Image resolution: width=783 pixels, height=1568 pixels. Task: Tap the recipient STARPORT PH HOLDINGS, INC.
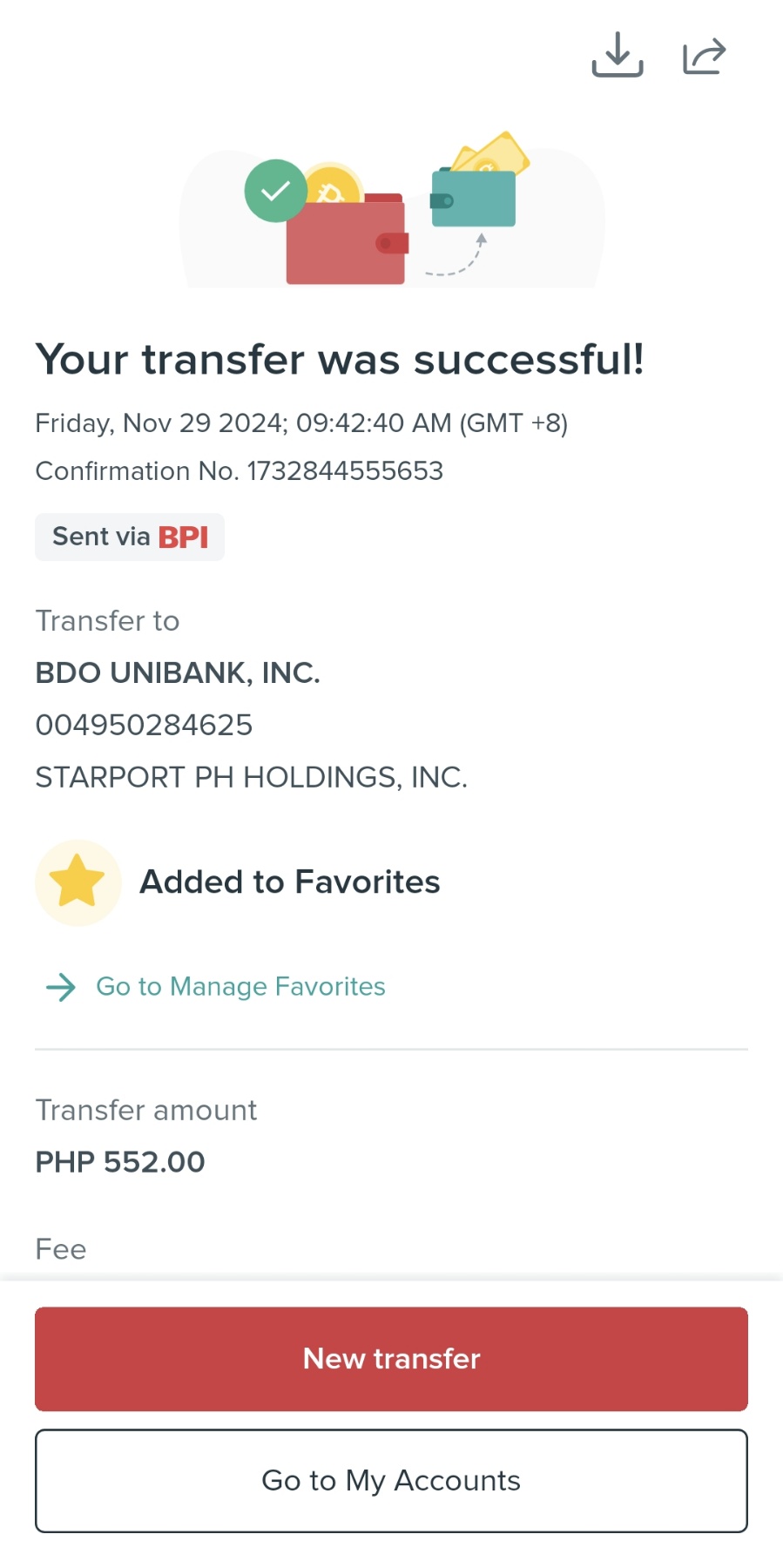click(x=251, y=777)
